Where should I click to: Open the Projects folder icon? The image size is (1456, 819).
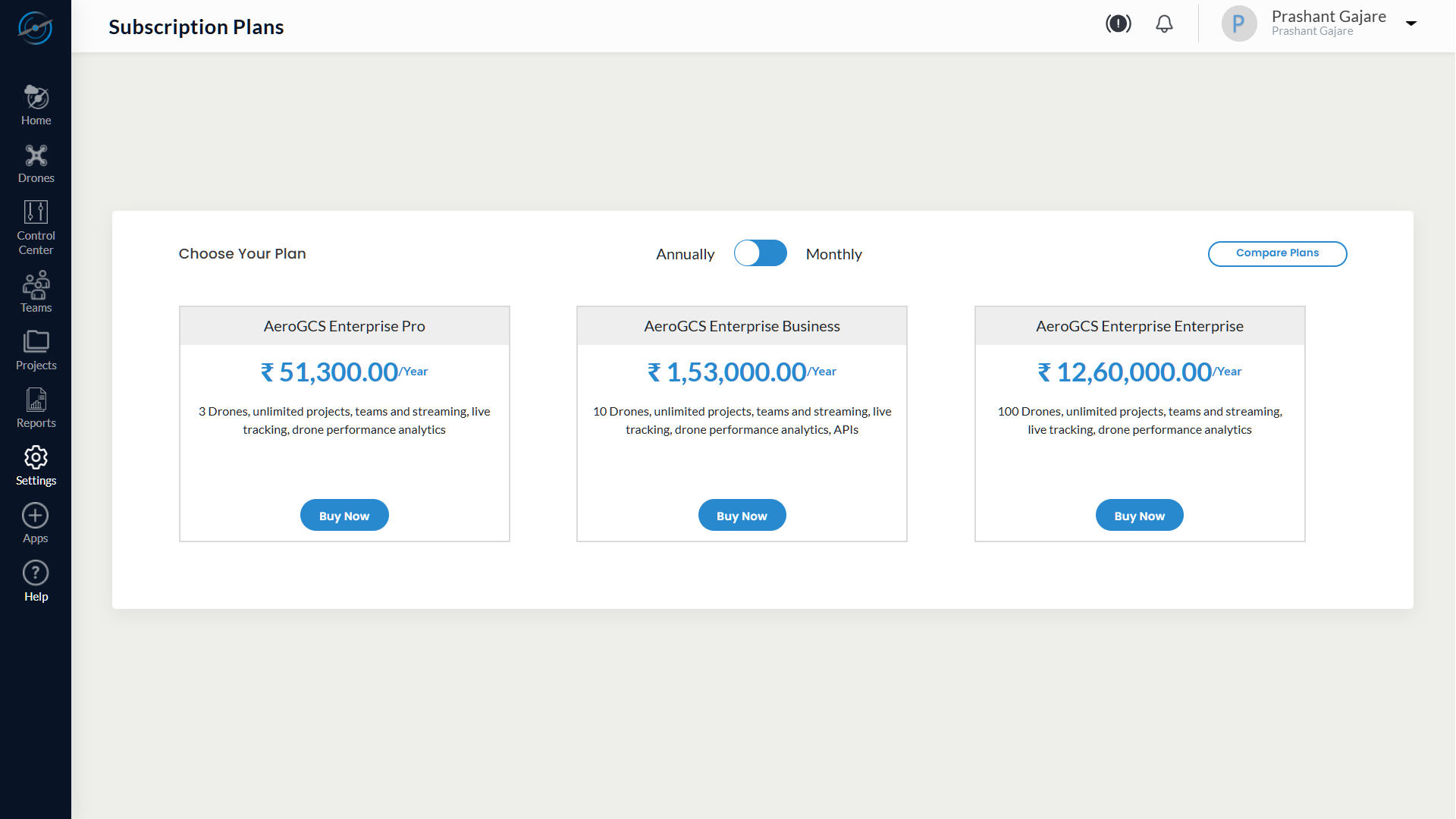[x=36, y=343]
